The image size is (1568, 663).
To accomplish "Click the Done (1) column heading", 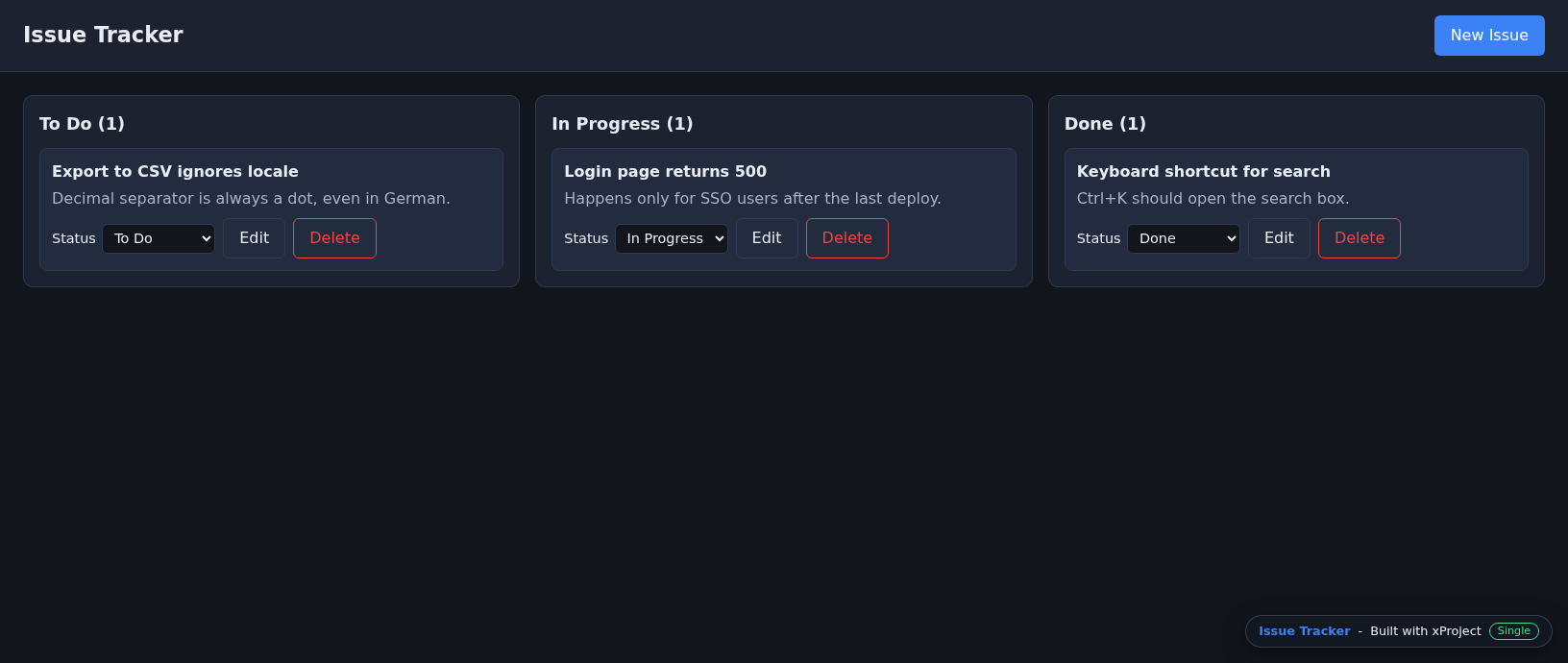I will tap(1105, 124).
